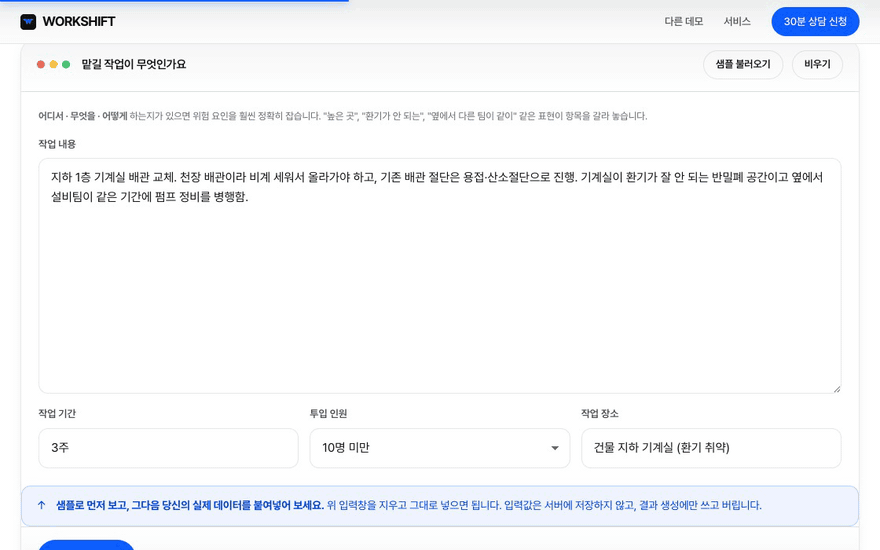Load sample with 샘플 불러오기 button
This screenshot has height=550, width=880.
coord(742,64)
